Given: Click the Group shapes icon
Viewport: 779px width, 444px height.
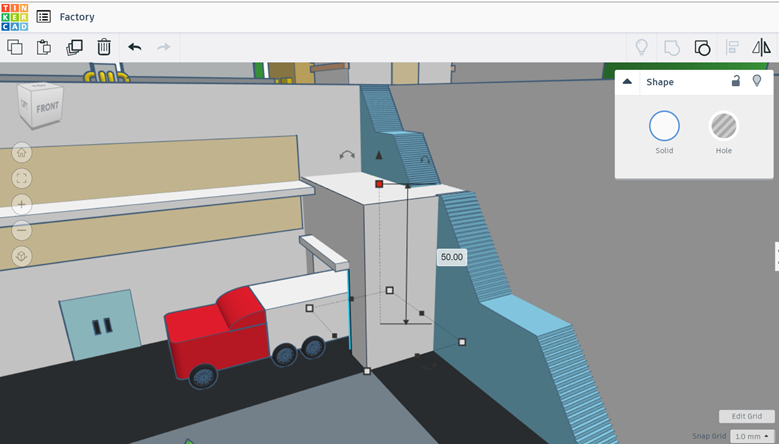Looking at the screenshot, I should point(672,48).
